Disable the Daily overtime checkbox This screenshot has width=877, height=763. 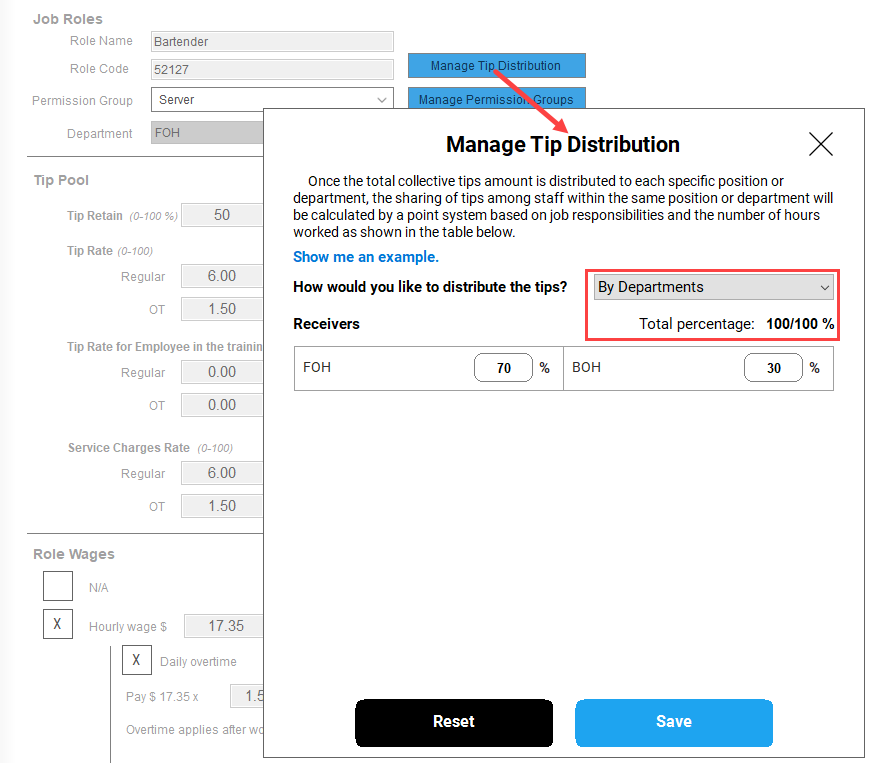click(136, 660)
